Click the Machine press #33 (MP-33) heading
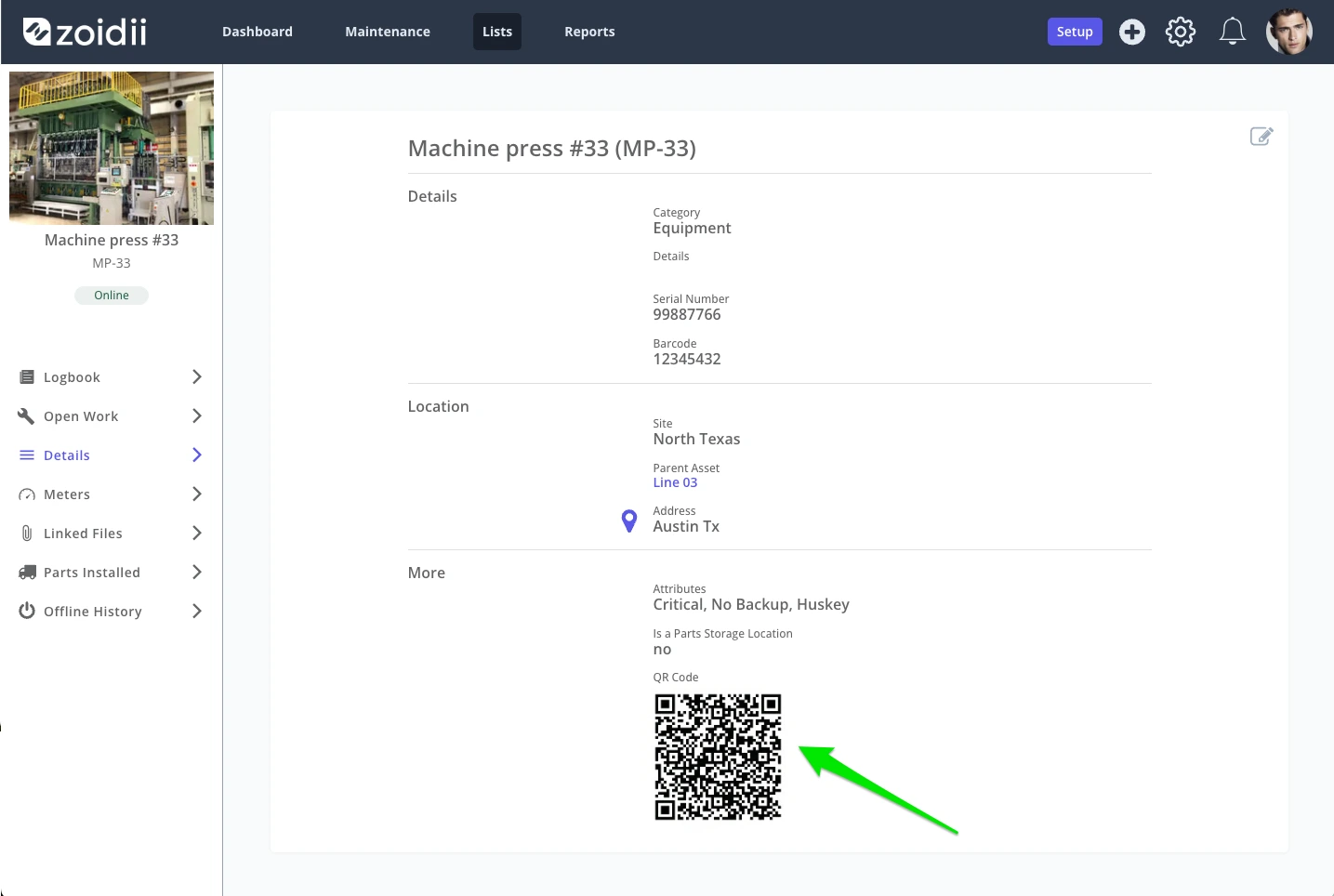This screenshot has width=1334, height=896. tap(552, 149)
